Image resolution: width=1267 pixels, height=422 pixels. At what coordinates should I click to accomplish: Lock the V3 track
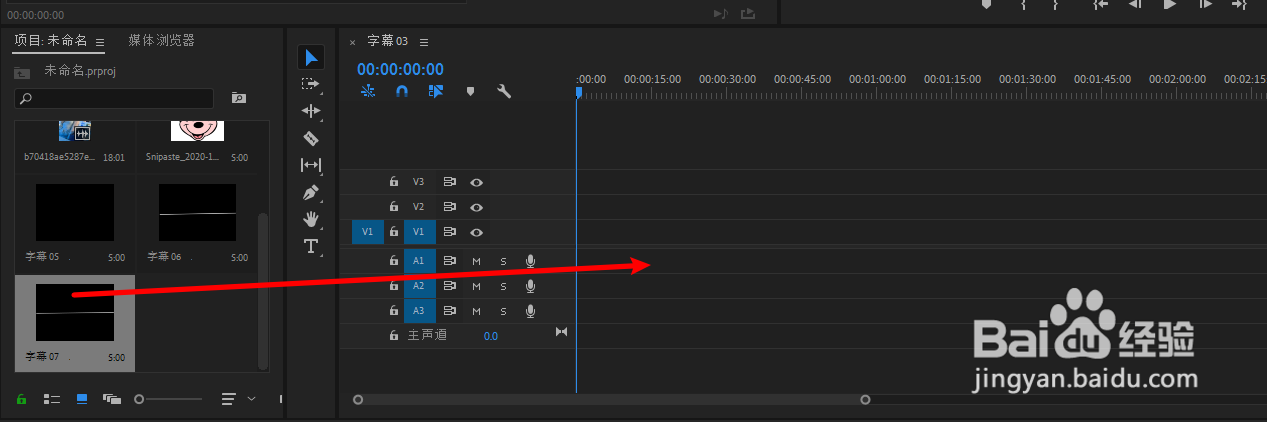[x=394, y=182]
